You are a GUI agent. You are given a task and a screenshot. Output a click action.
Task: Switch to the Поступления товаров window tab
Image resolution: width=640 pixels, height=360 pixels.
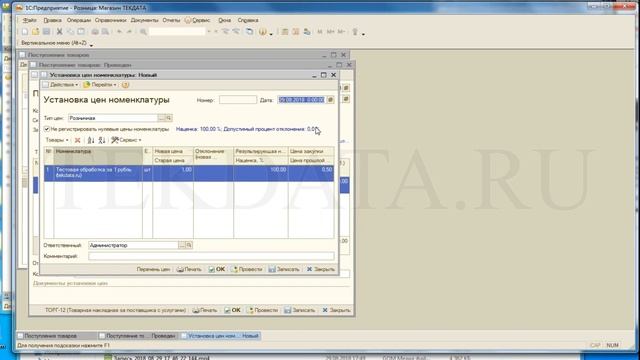point(55,336)
